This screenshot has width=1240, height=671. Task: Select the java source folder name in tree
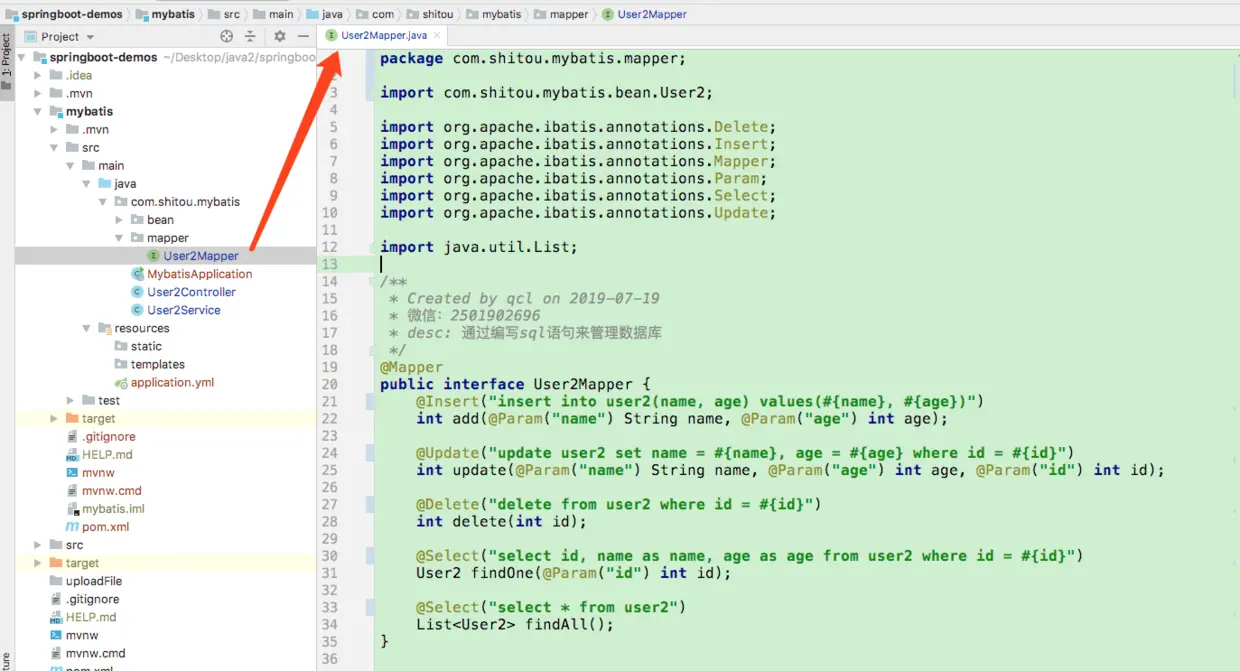(x=125, y=183)
